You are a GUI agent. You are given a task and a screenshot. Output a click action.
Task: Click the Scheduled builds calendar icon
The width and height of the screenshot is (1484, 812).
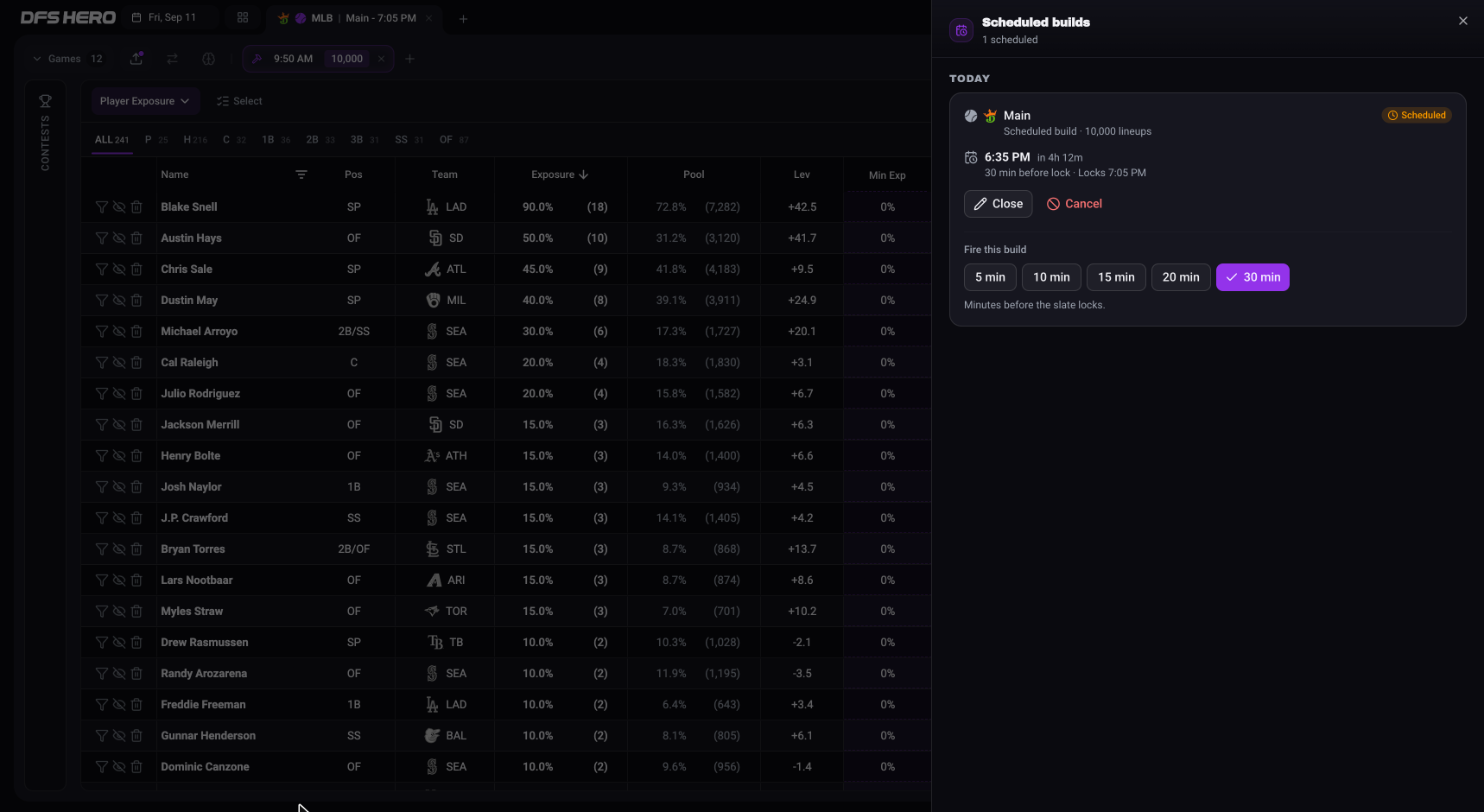pos(961,30)
